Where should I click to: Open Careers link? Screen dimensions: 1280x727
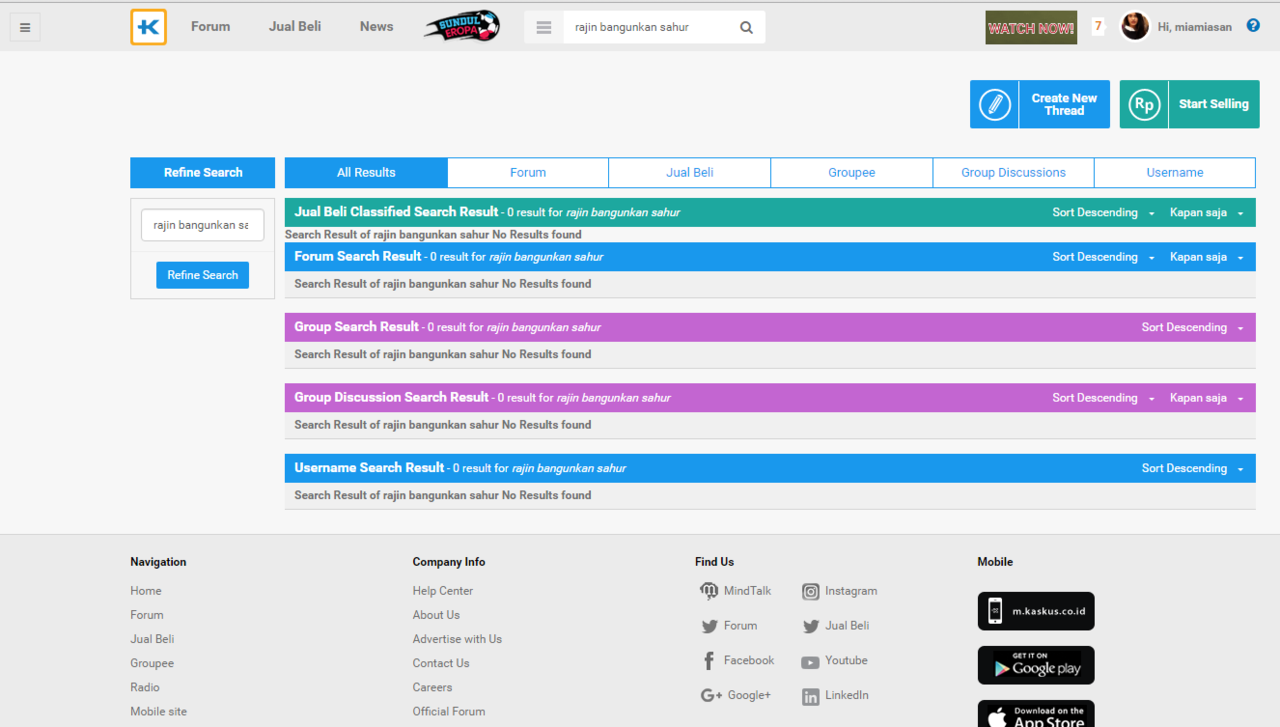[433, 687]
